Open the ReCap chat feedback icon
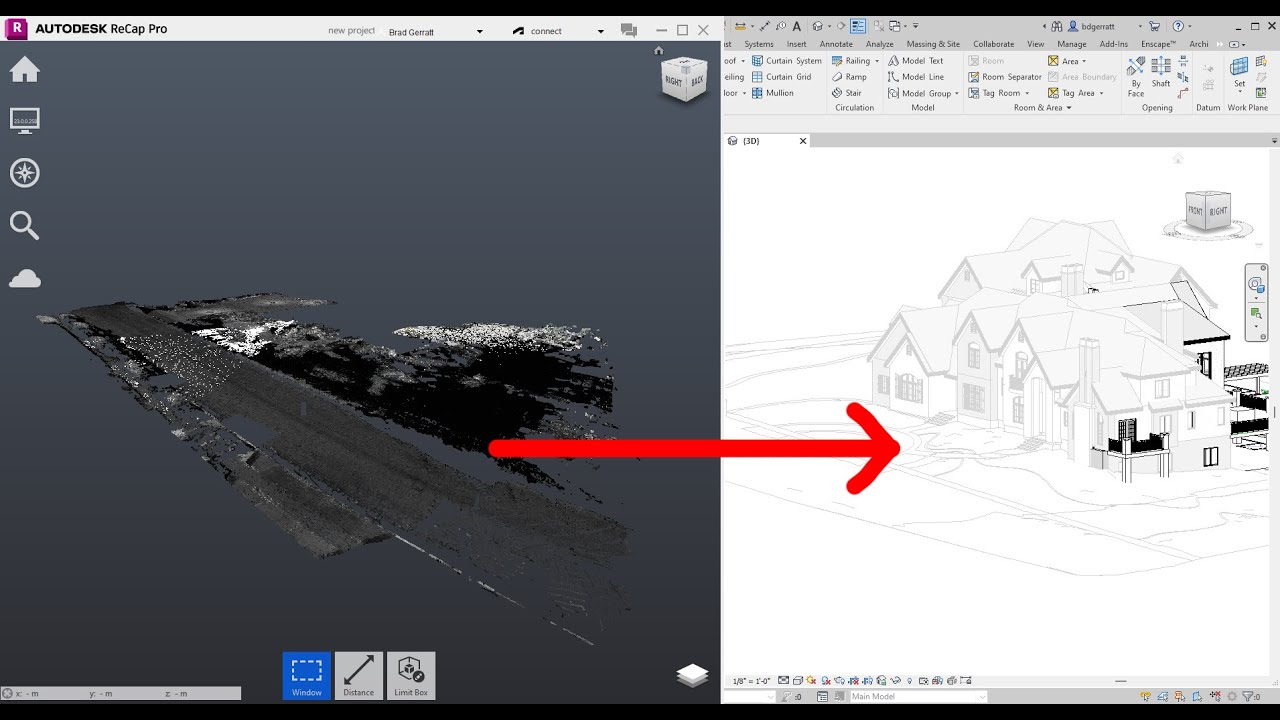 point(629,30)
